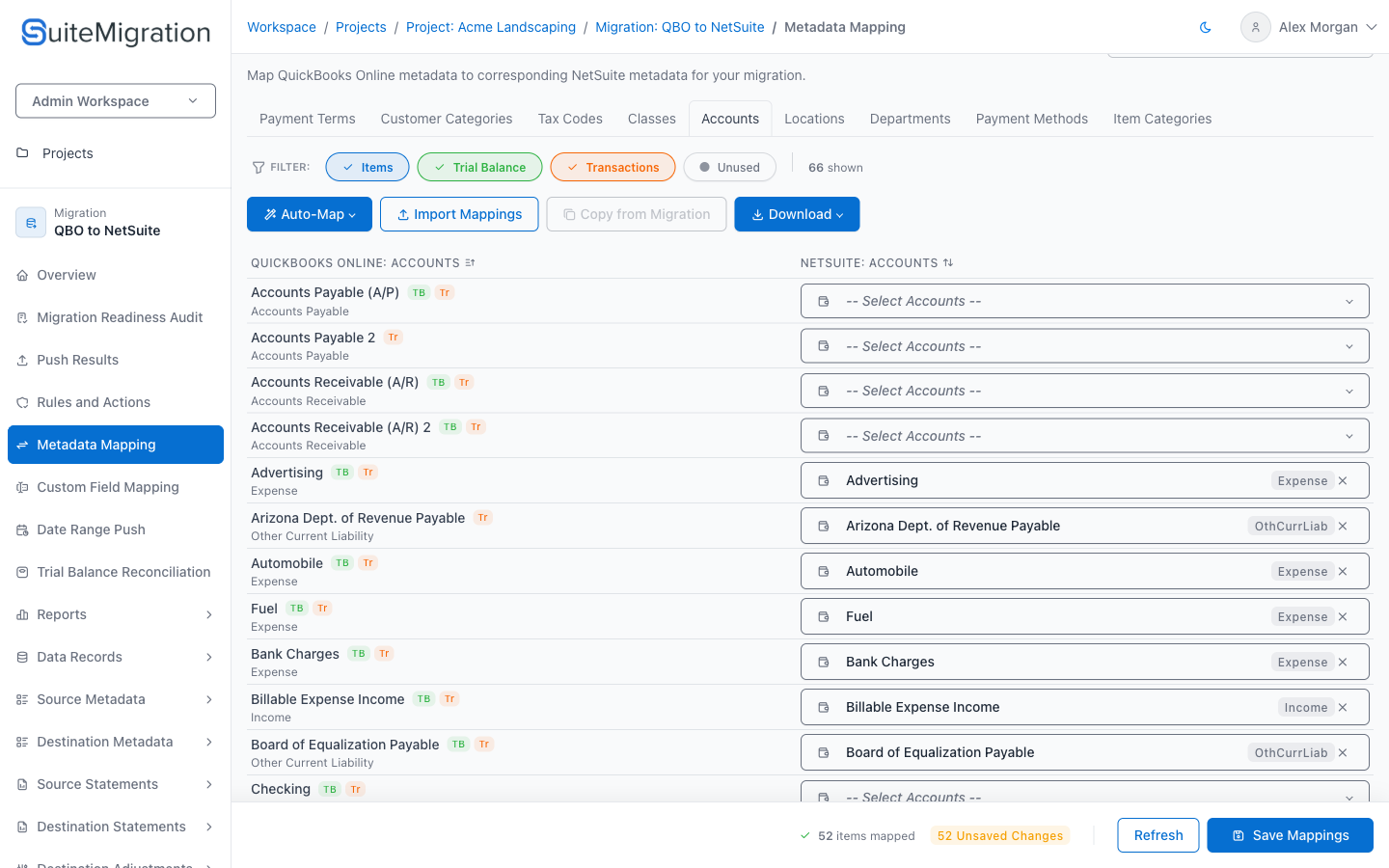The width and height of the screenshot is (1389, 868).
Task: Switch to the Payment Terms tab
Action: coord(308,119)
